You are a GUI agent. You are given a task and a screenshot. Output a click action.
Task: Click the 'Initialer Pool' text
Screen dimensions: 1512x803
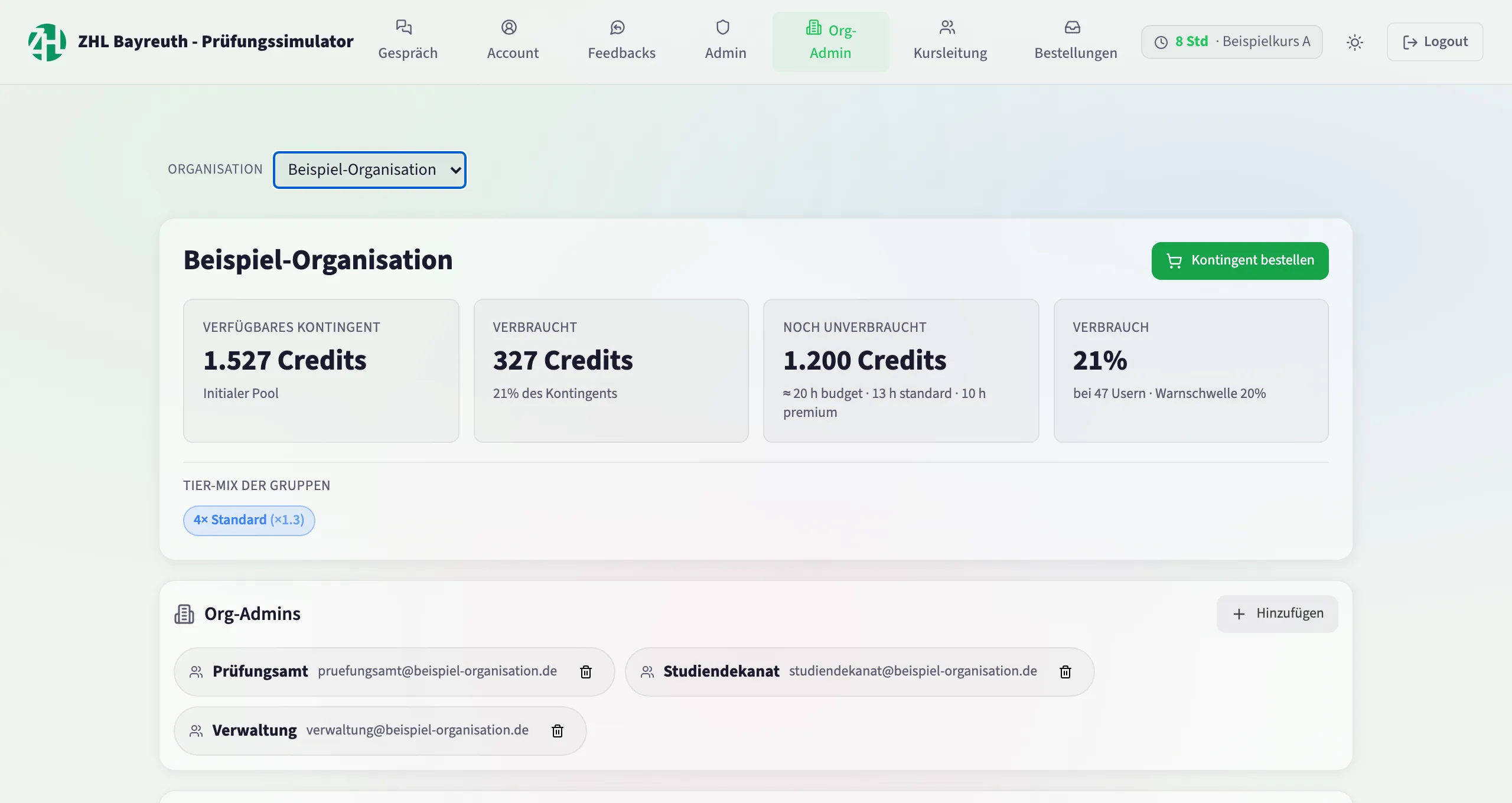[x=240, y=394]
